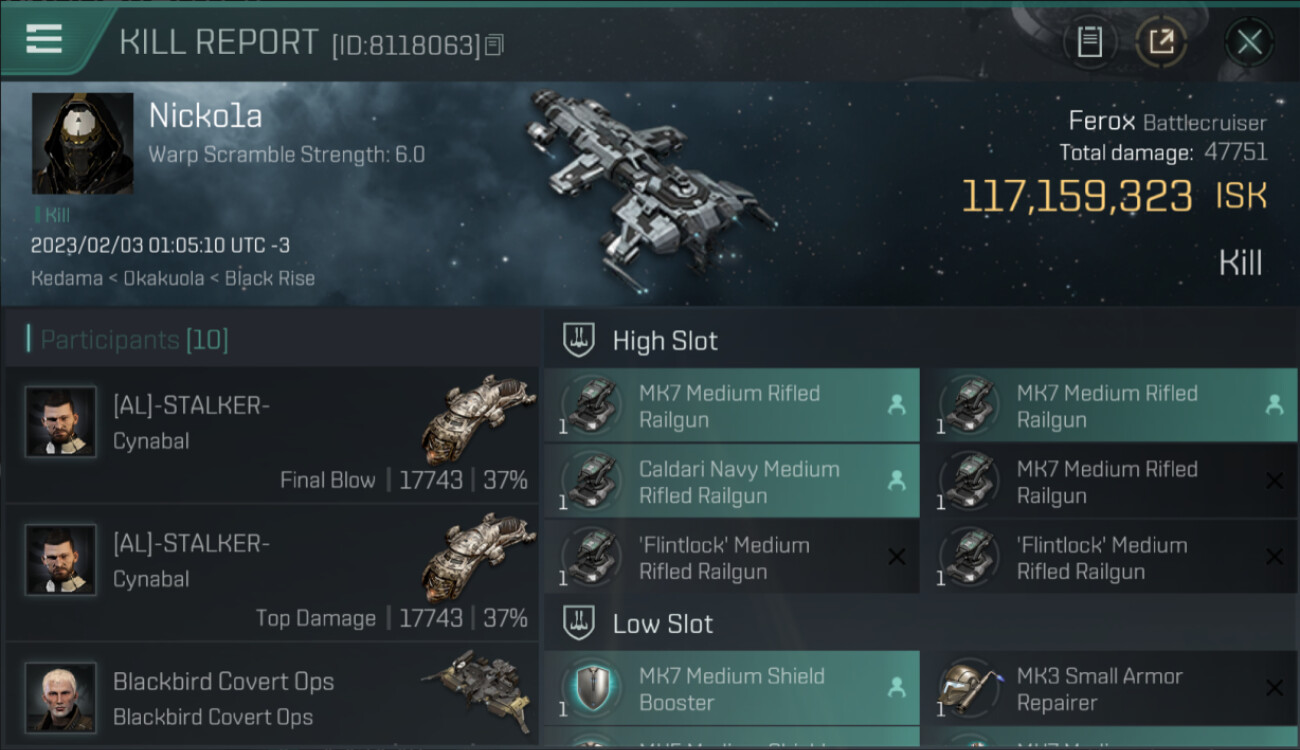The image size is (1300, 750).
Task: Click the Kedama system location link
Action: tap(65, 279)
